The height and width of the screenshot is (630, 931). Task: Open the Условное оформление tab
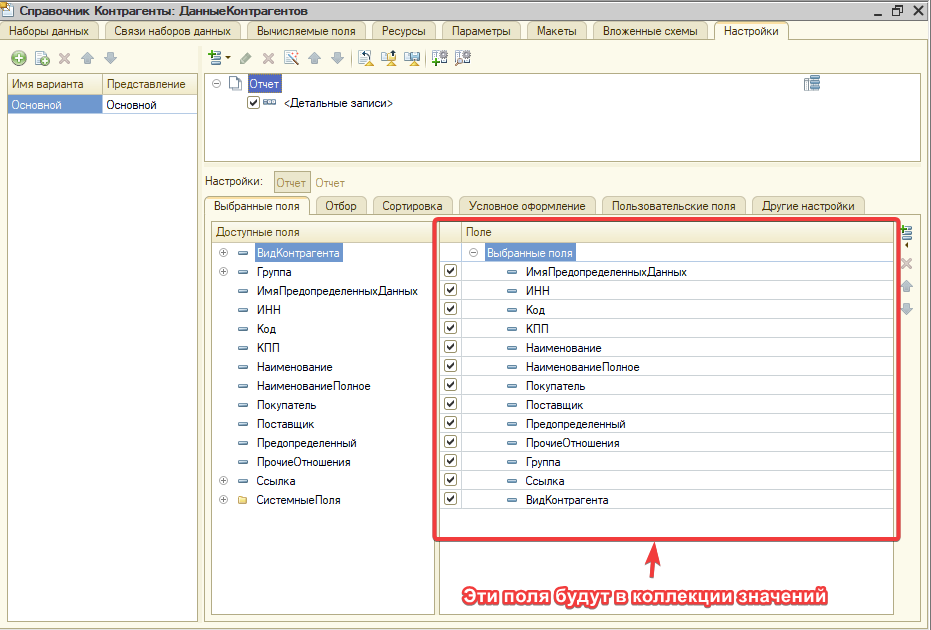[527, 206]
